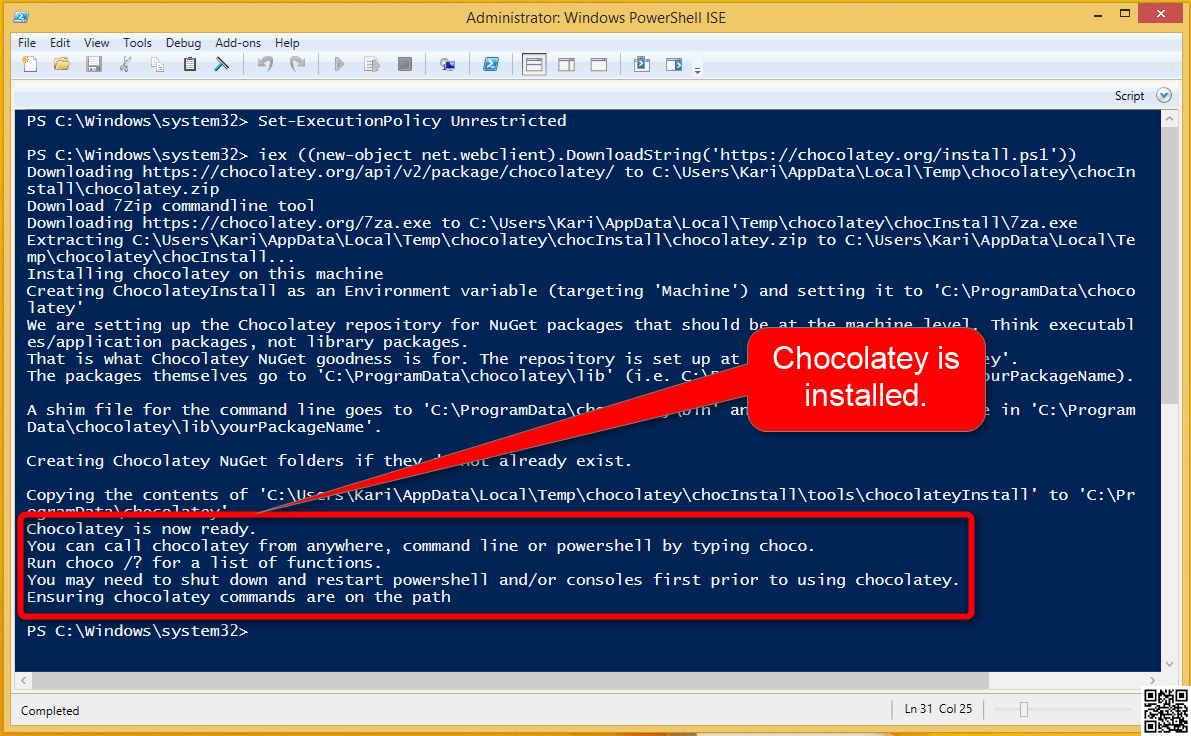This screenshot has height=736, width=1191.
Task: Open the toolbar overflow options arrow
Action: click(698, 69)
